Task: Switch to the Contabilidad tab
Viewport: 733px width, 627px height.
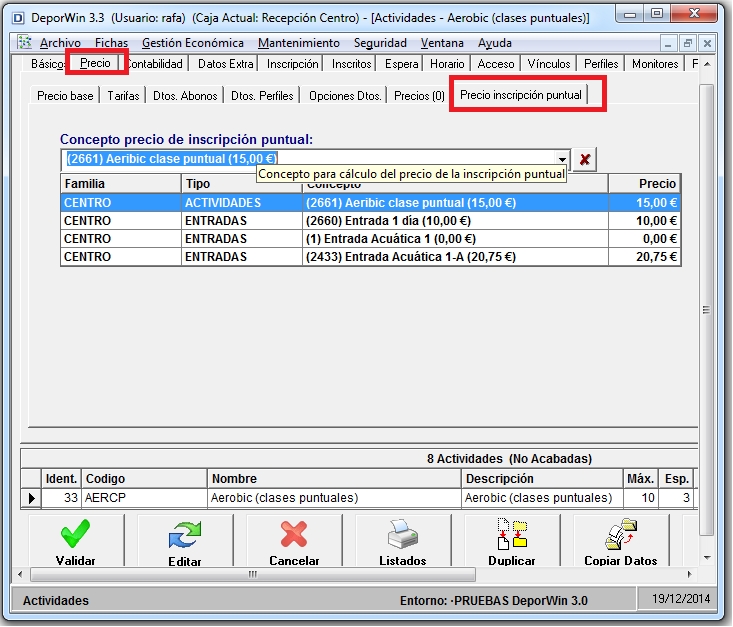Action: click(x=155, y=64)
